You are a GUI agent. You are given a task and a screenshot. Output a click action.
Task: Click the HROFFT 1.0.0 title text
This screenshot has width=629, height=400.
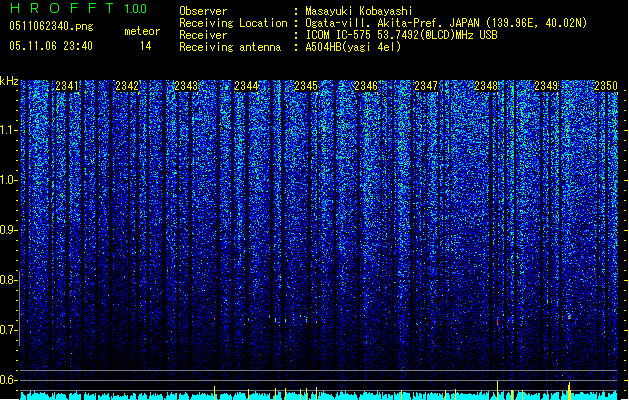point(79,8)
